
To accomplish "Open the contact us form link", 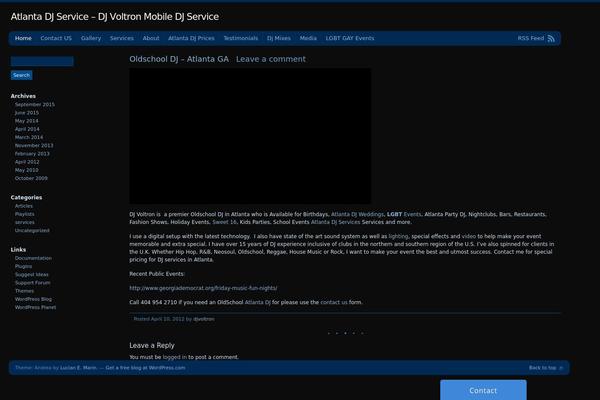I will click(334, 302).
